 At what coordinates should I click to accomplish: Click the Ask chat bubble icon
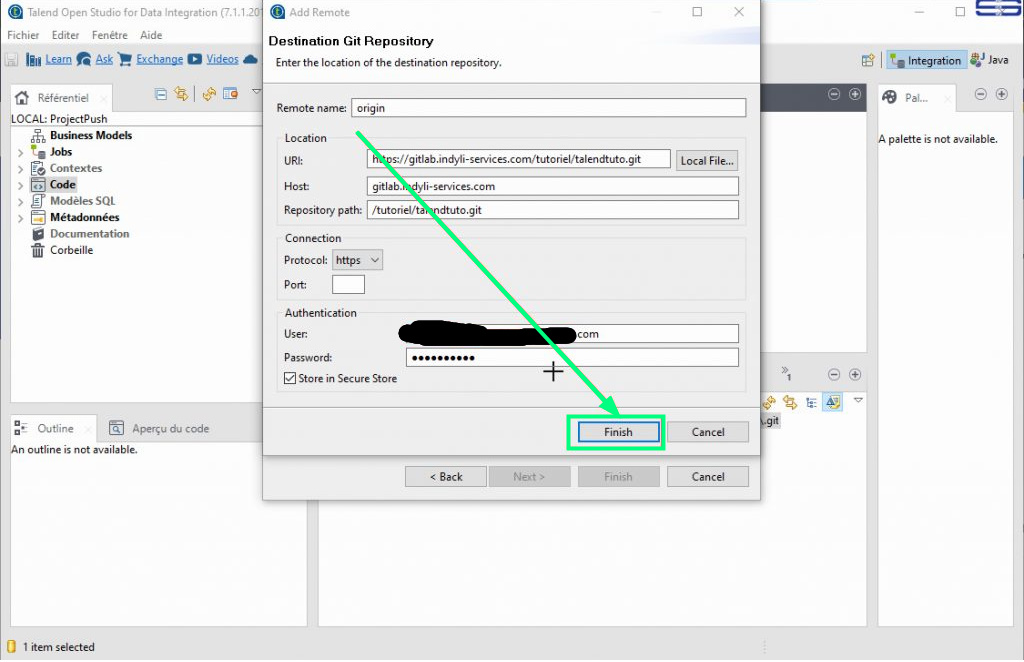click(x=84, y=59)
